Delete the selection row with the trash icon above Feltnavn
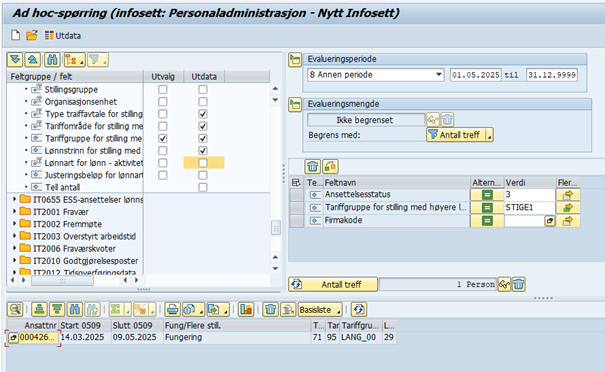The image size is (605, 372). [x=313, y=167]
